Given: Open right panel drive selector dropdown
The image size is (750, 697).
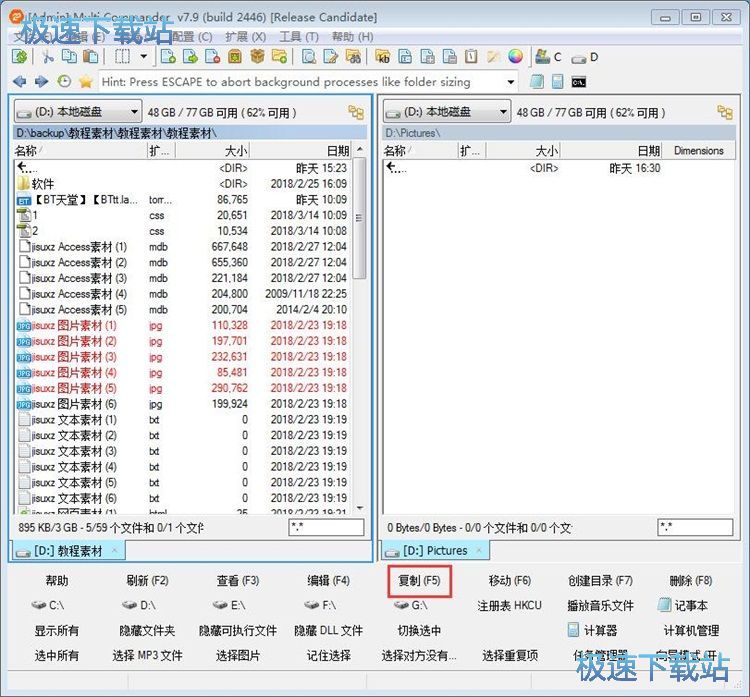Looking at the screenshot, I should pos(447,112).
